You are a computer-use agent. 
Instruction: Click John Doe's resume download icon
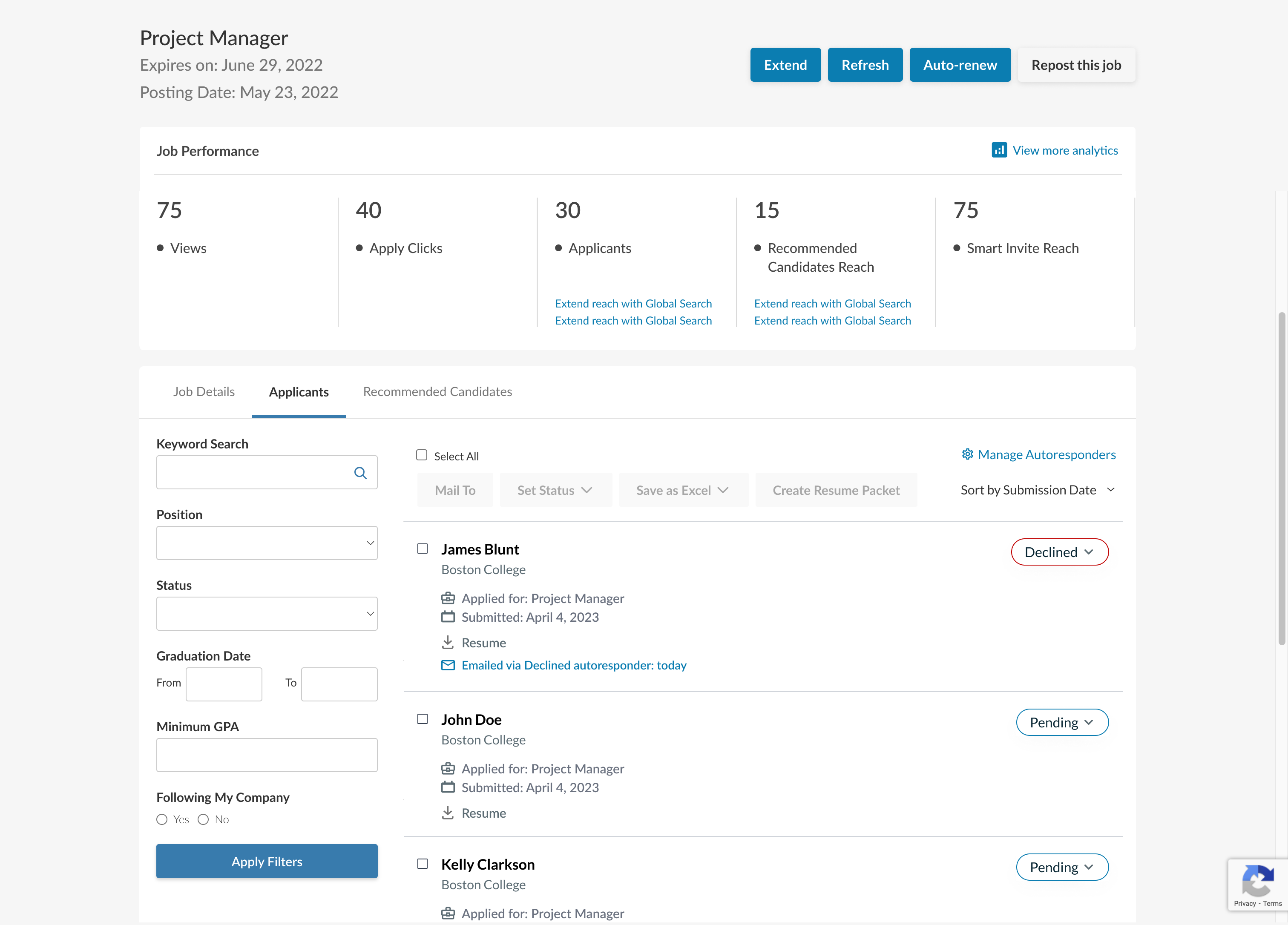[x=448, y=813]
